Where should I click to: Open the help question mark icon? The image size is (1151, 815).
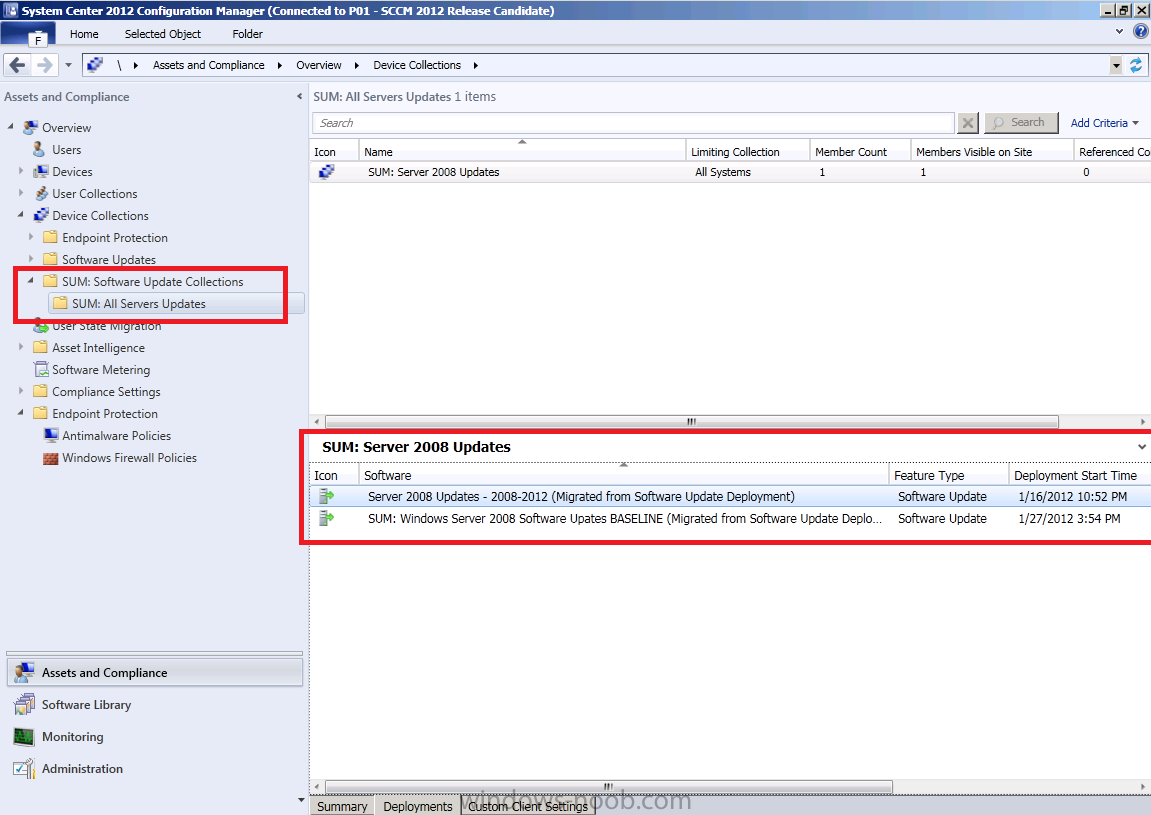pos(1141,32)
